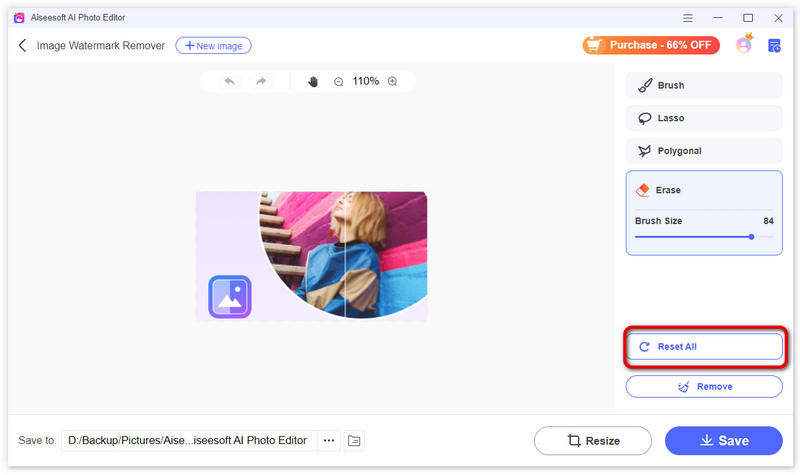800x475 pixels.
Task: Select the Polygonal tool
Action: point(704,151)
